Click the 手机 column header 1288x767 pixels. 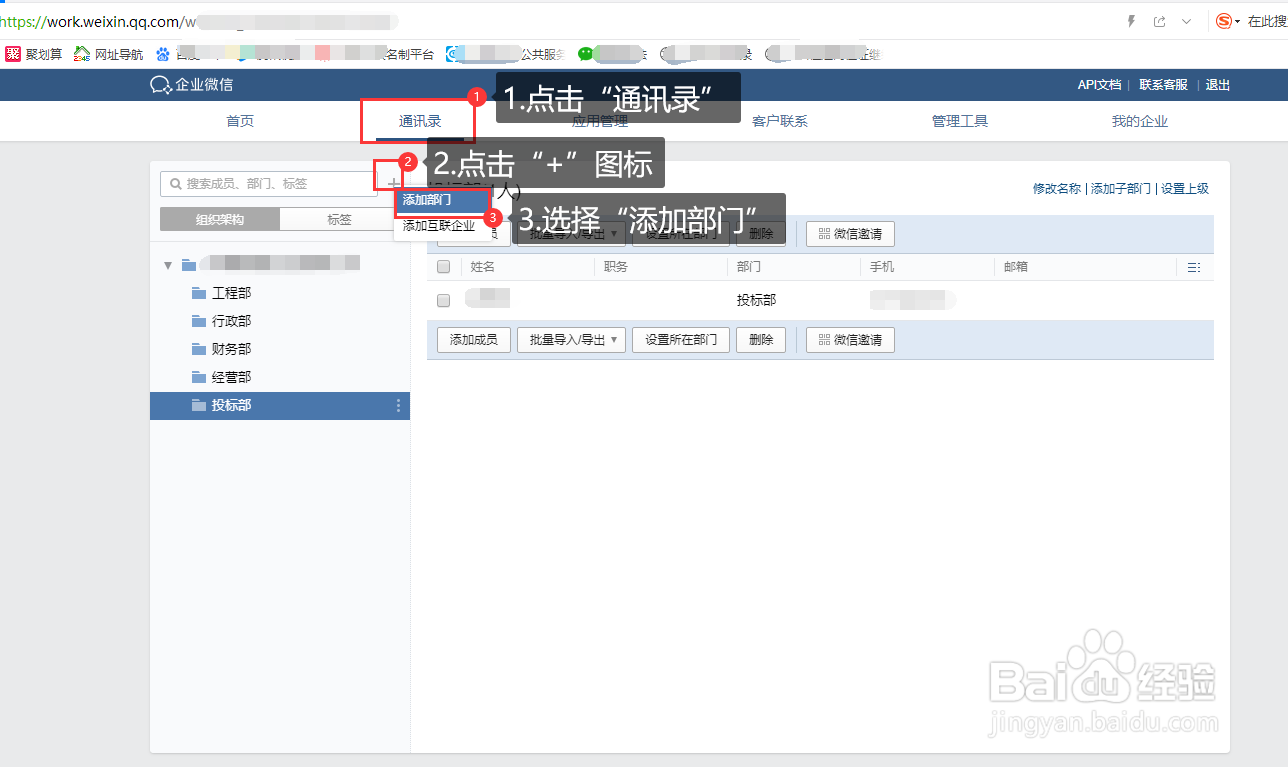(x=882, y=267)
